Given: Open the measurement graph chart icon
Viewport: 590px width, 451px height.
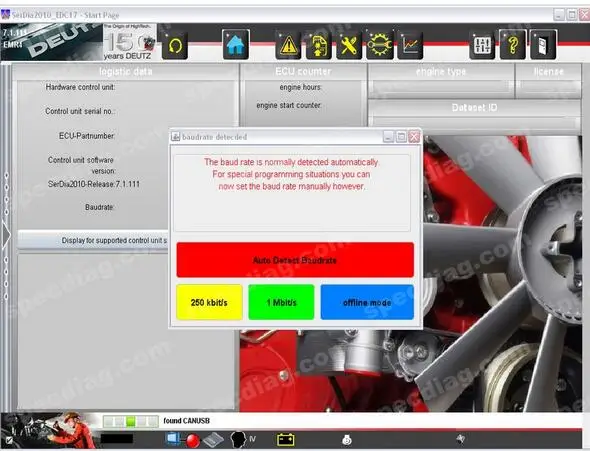Looking at the screenshot, I should [410, 45].
